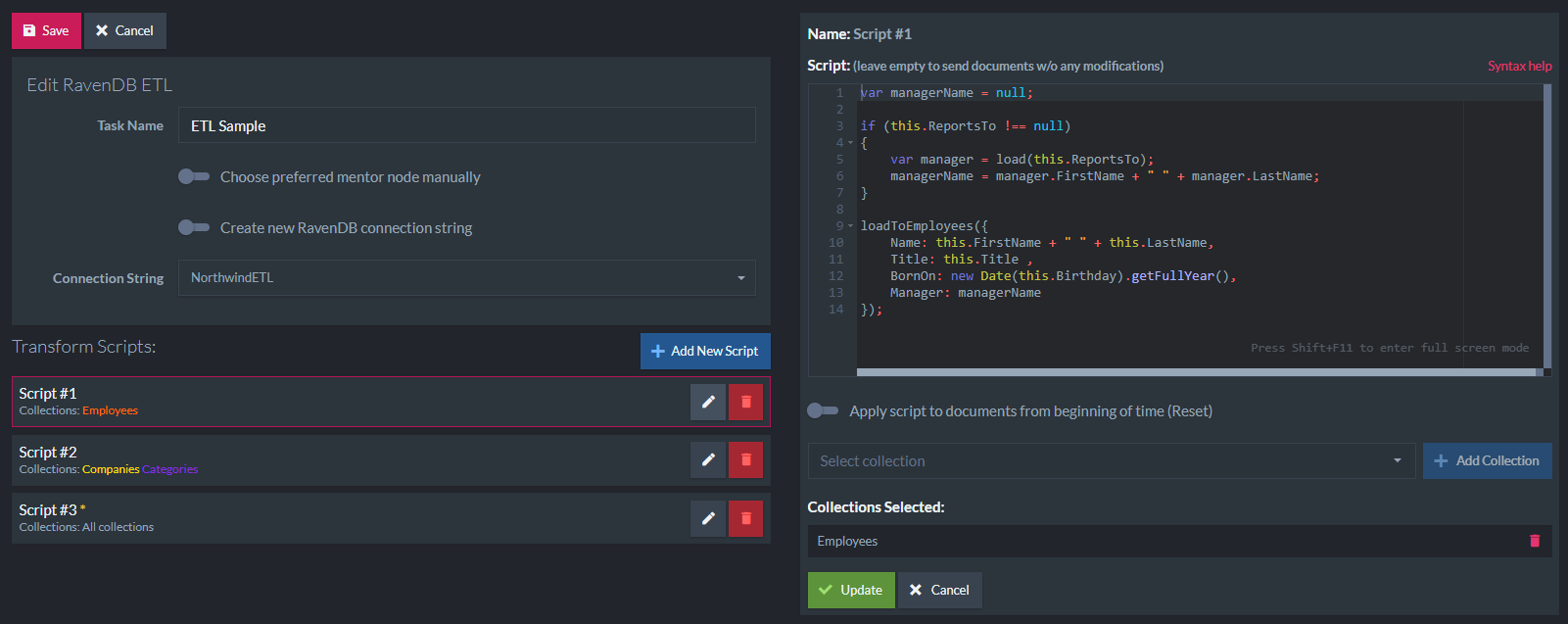The image size is (1568, 624).
Task: Edit Script #3 with pencil icon
Action: click(707, 518)
